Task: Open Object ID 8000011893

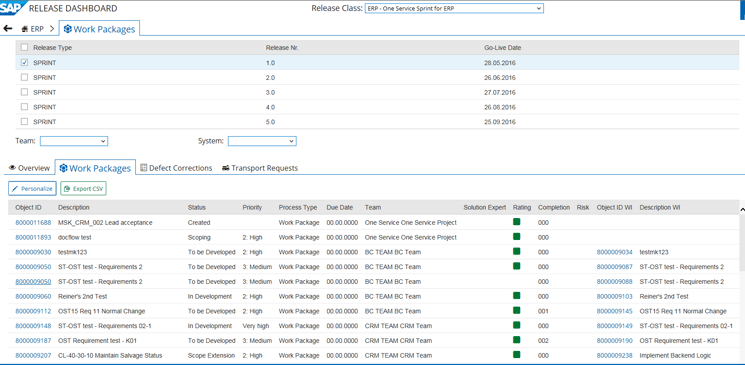Action: click(x=33, y=237)
